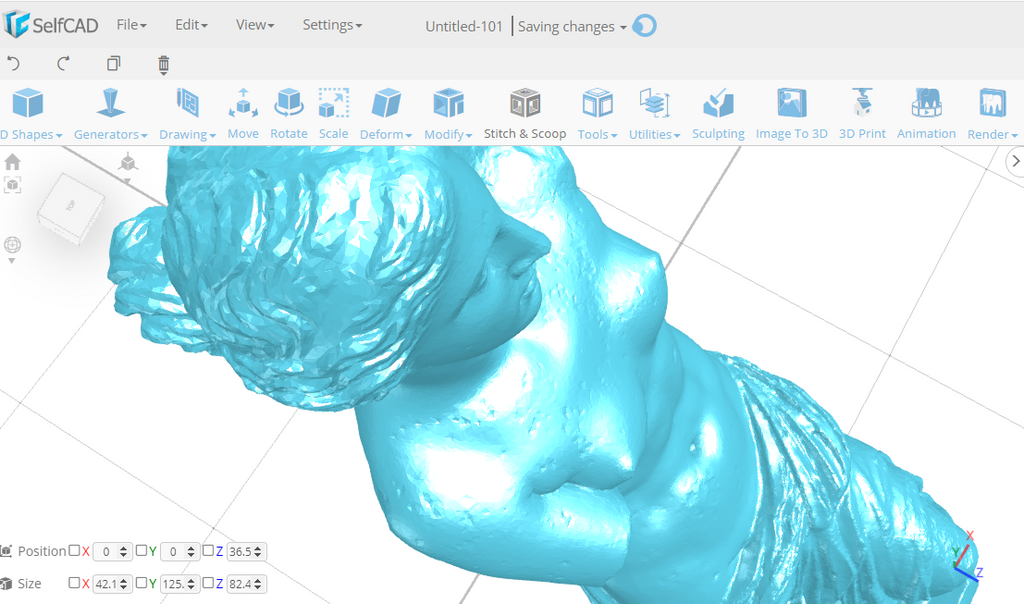Open the Settings menu

point(332,25)
